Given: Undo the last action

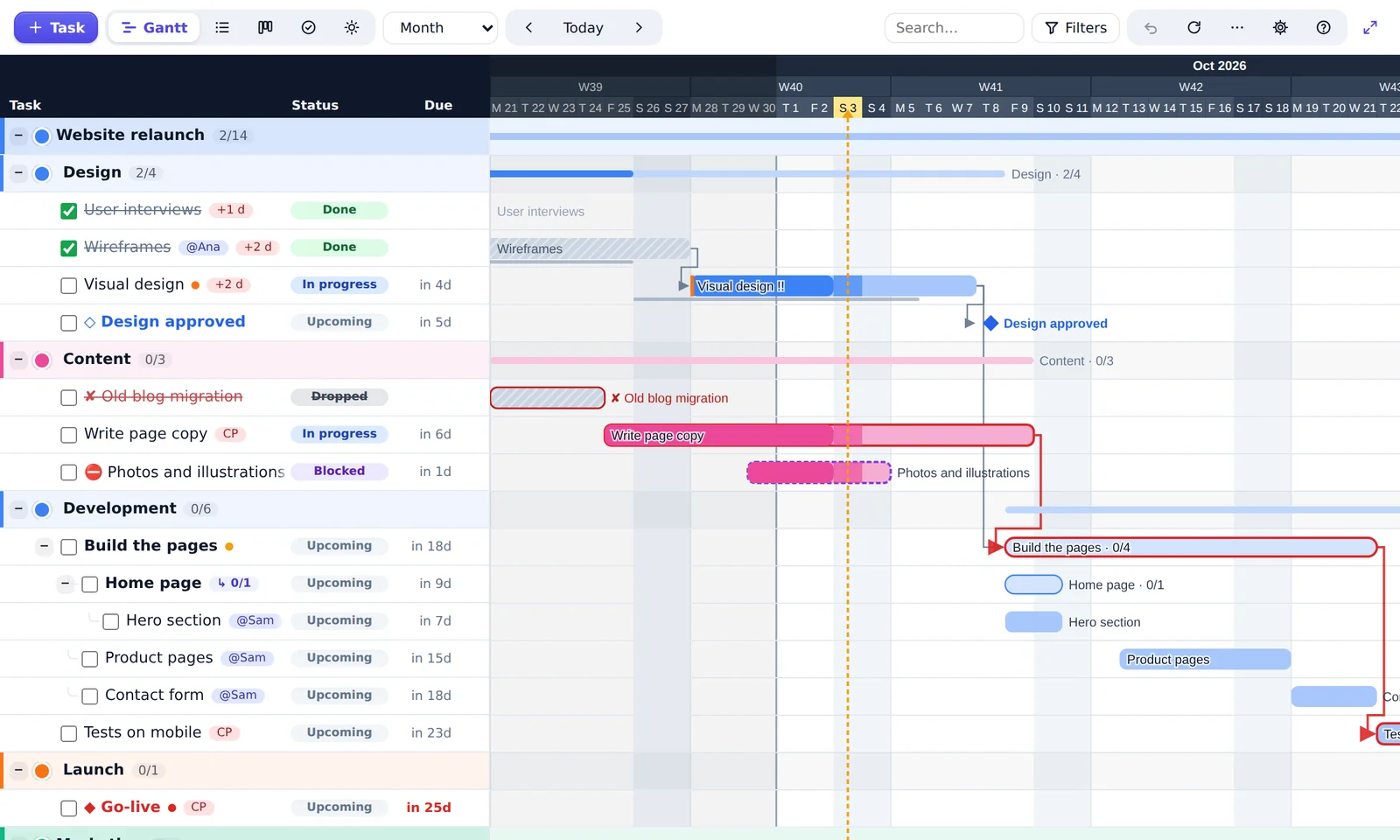Looking at the screenshot, I should [x=1151, y=28].
